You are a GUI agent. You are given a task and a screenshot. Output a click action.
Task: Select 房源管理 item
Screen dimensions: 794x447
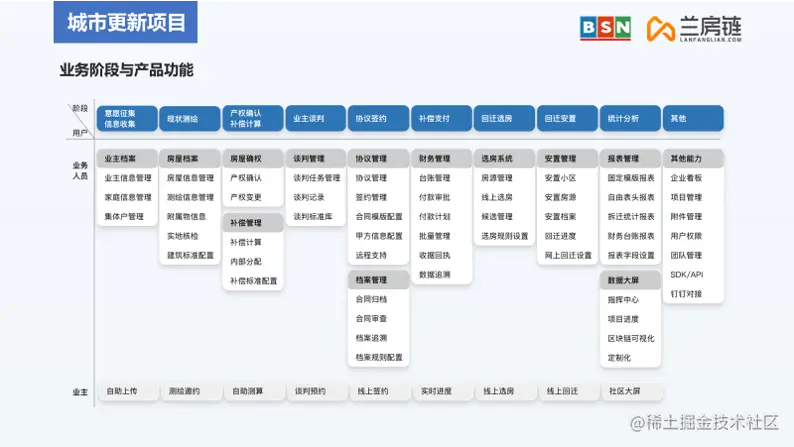coord(497,178)
